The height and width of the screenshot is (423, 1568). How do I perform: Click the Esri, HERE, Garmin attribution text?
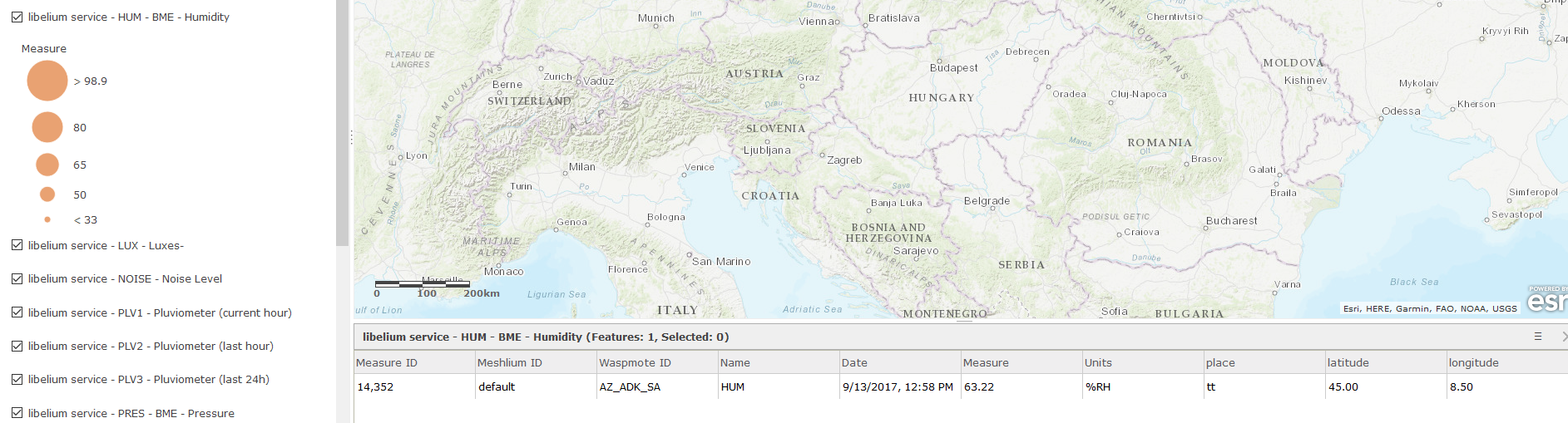pos(1430,308)
